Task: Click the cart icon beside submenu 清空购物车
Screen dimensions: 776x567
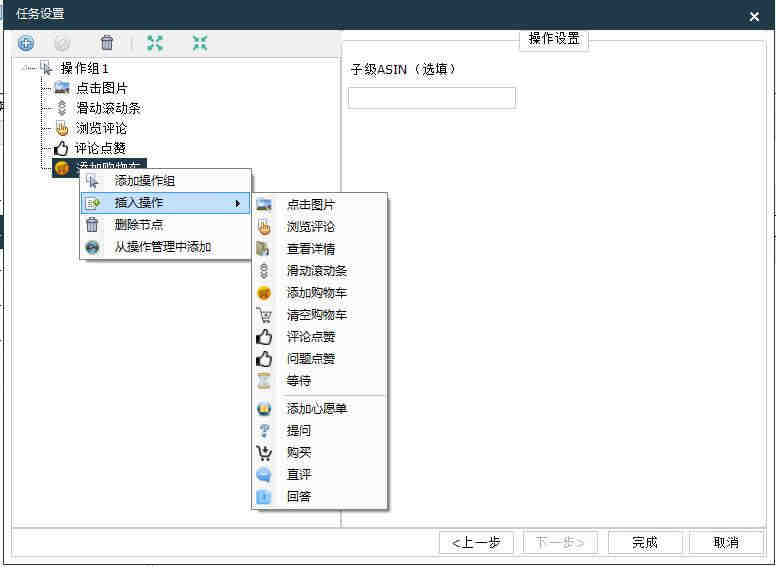Action: click(x=264, y=315)
